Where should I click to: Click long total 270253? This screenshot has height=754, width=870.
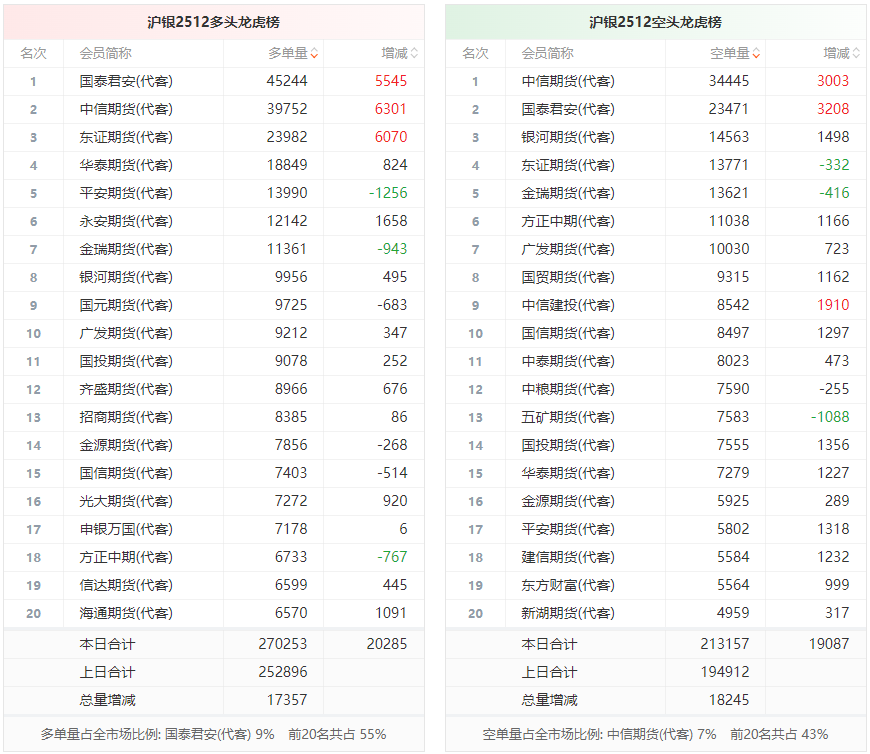tap(283, 644)
